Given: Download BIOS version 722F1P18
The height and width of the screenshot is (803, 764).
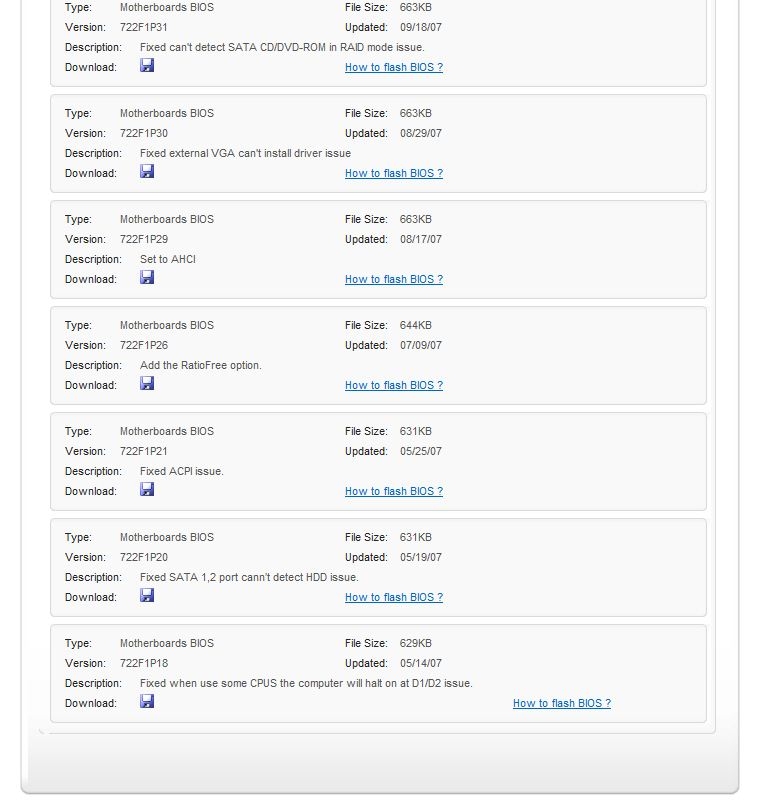Looking at the screenshot, I should [x=147, y=702].
